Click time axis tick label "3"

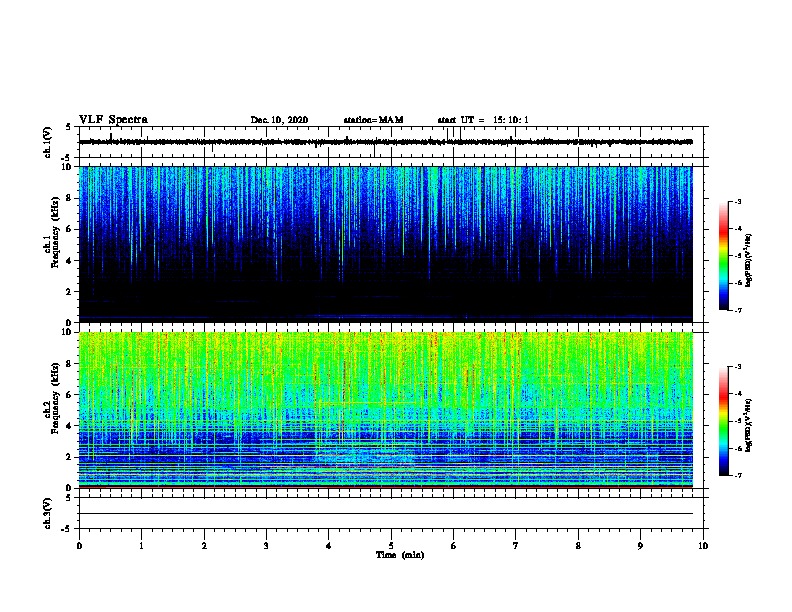coord(266,546)
